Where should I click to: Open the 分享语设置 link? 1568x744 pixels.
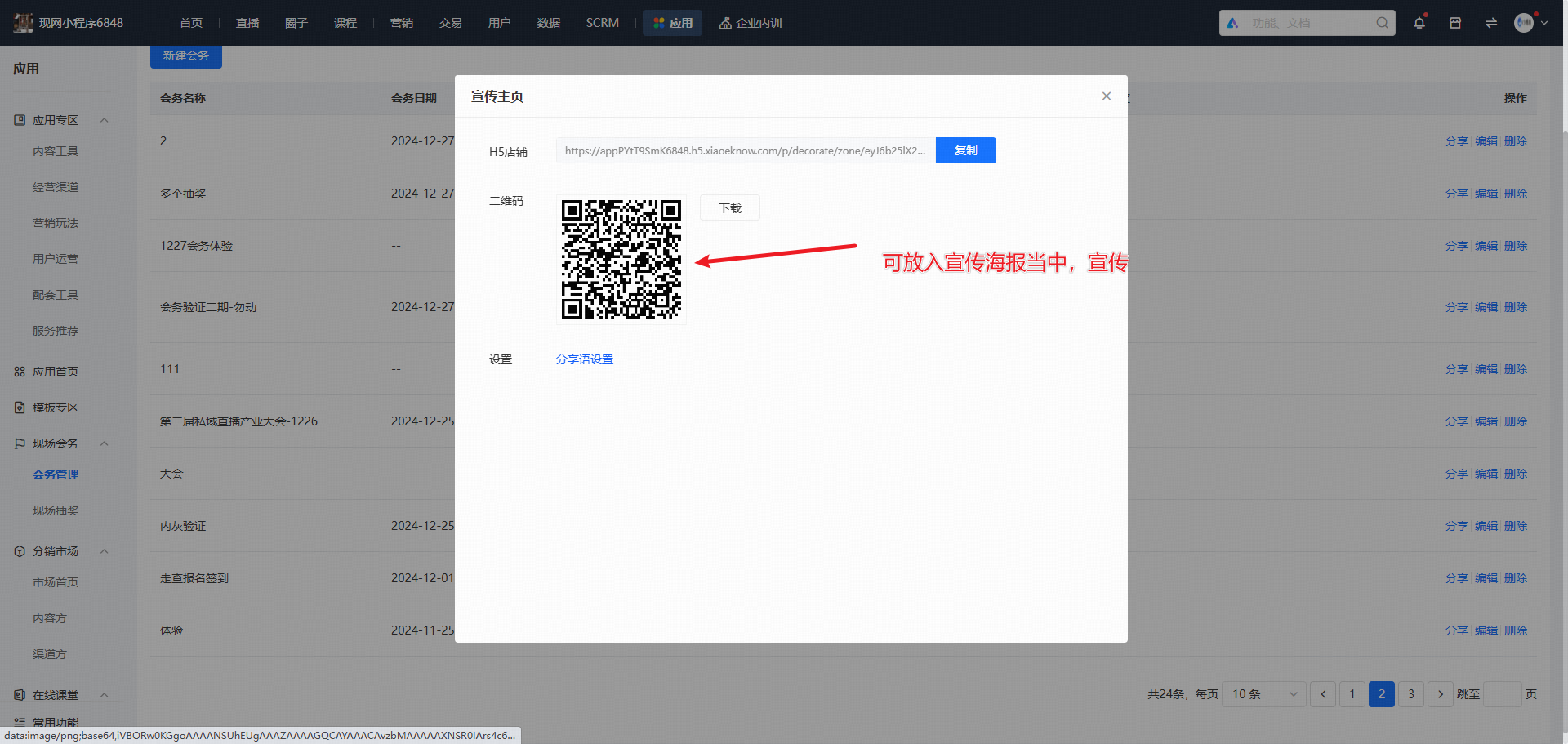click(585, 359)
